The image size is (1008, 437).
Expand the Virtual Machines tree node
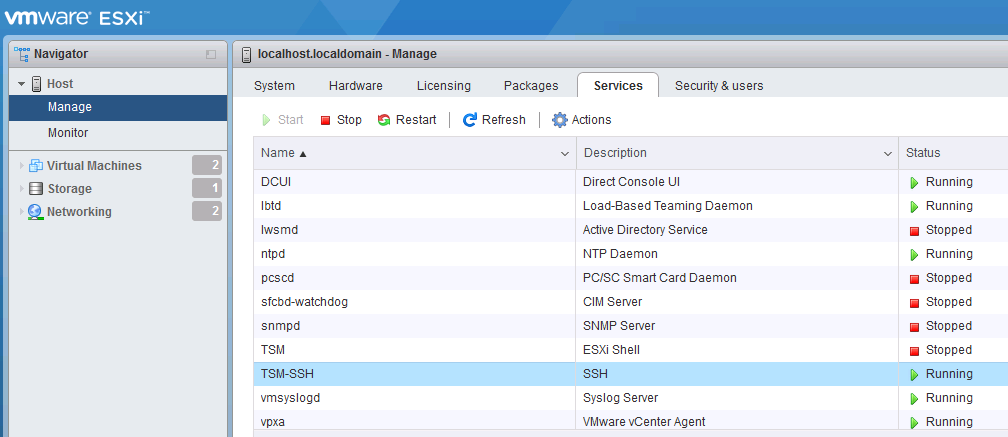tap(22, 166)
